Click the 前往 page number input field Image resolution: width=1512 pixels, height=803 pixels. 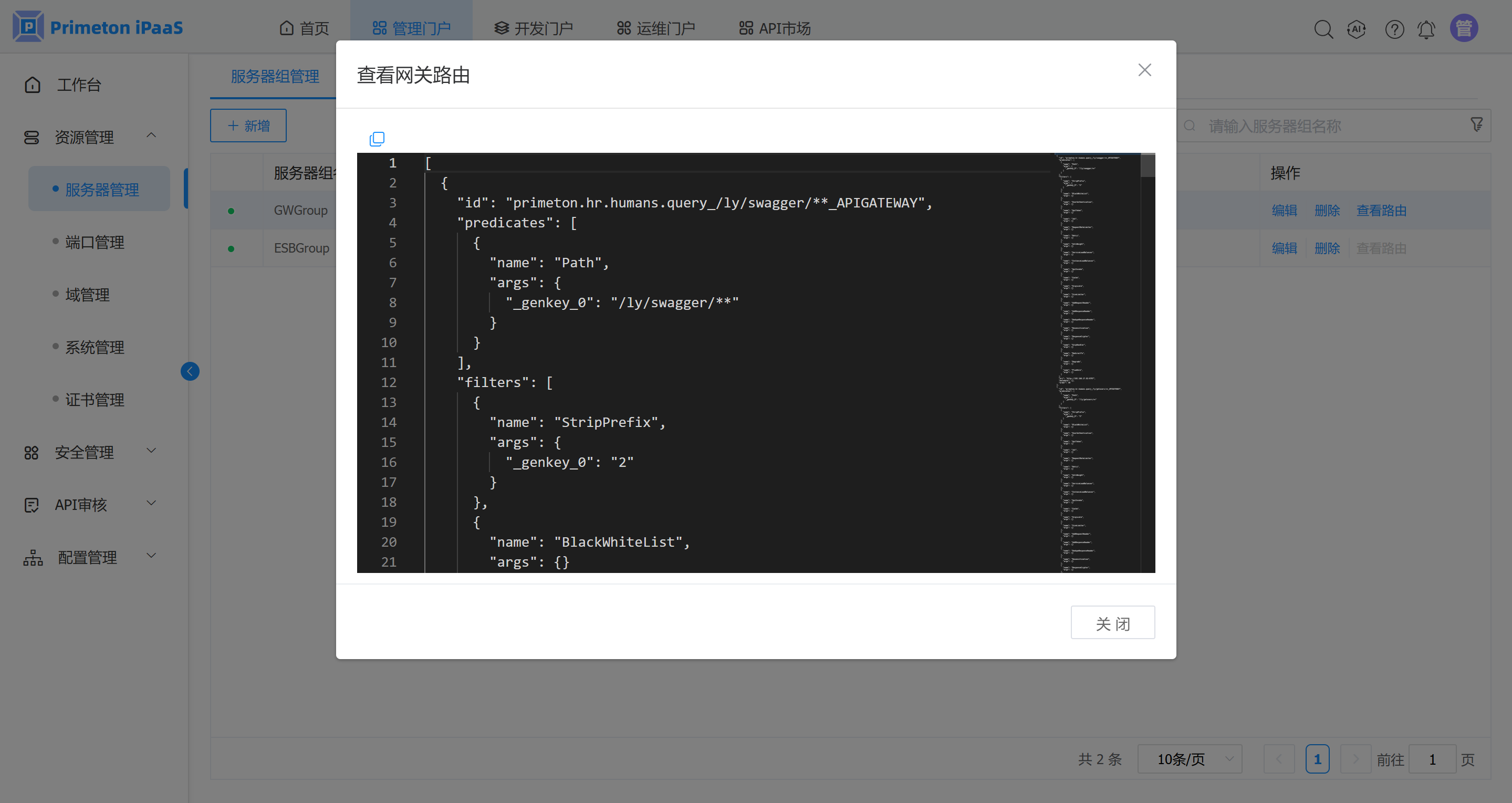(1432, 759)
